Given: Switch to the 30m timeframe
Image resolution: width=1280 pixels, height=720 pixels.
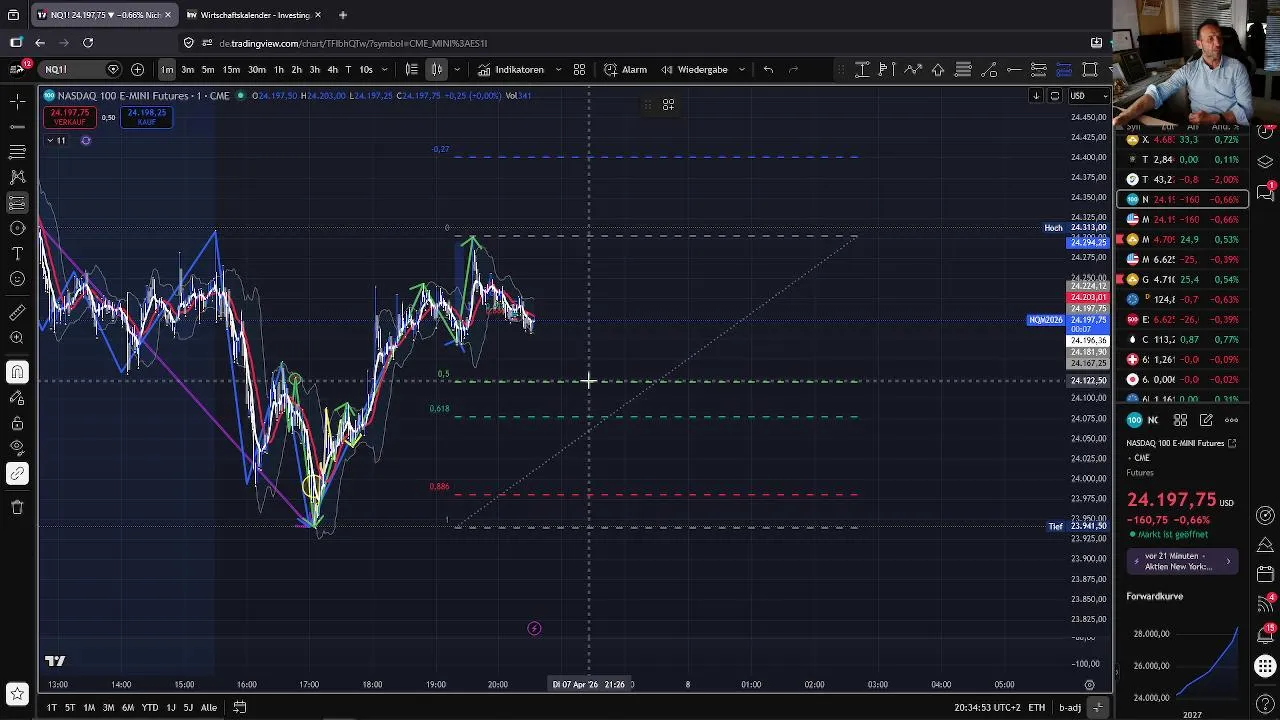Looking at the screenshot, I should pyautogui.click(x=257, y=69).
